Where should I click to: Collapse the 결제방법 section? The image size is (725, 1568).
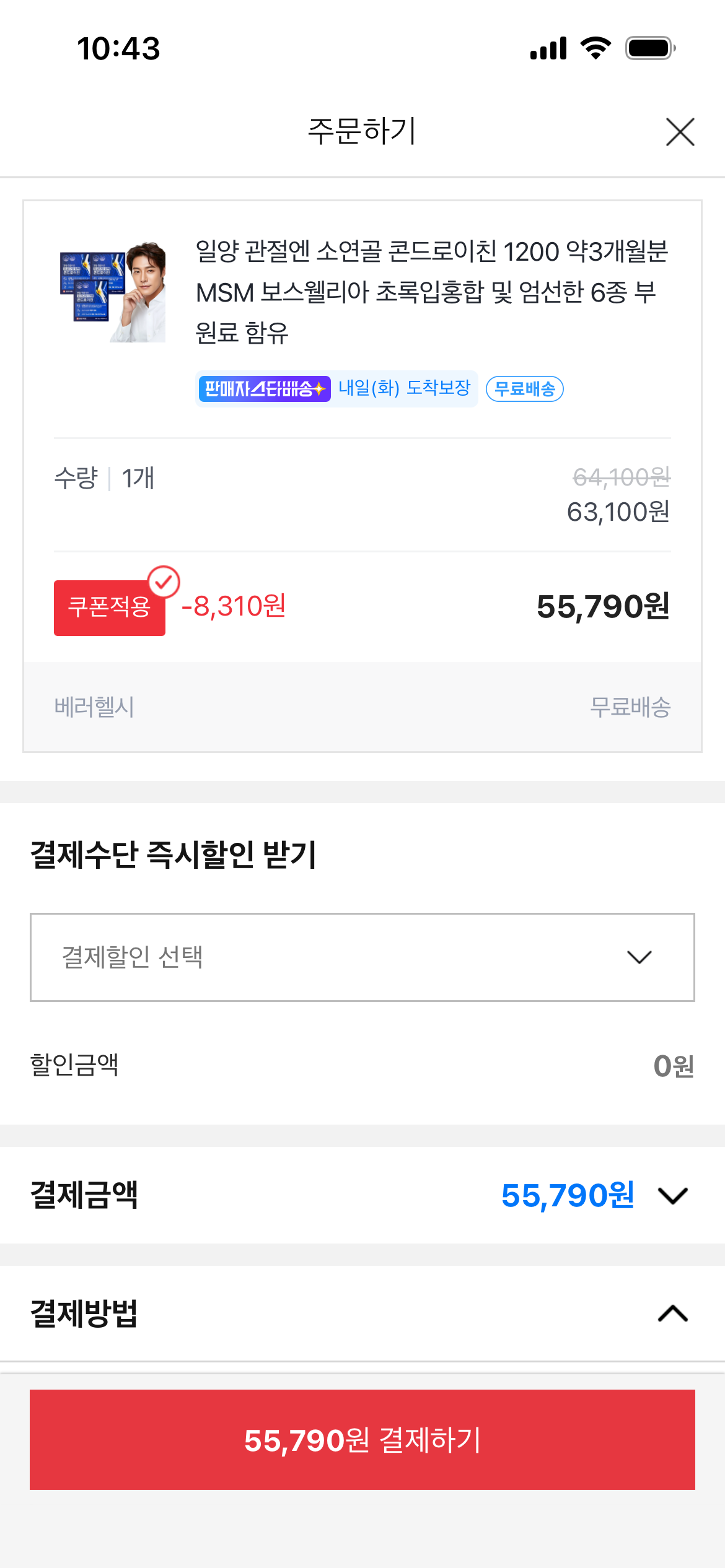(673, 1313)
